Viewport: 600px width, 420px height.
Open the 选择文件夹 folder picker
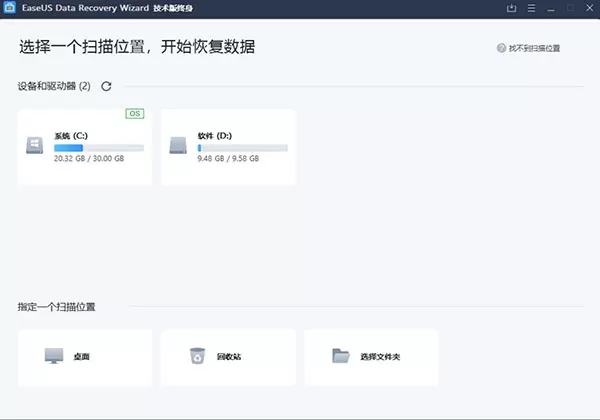pyautogui.click(x=371, y=357)
